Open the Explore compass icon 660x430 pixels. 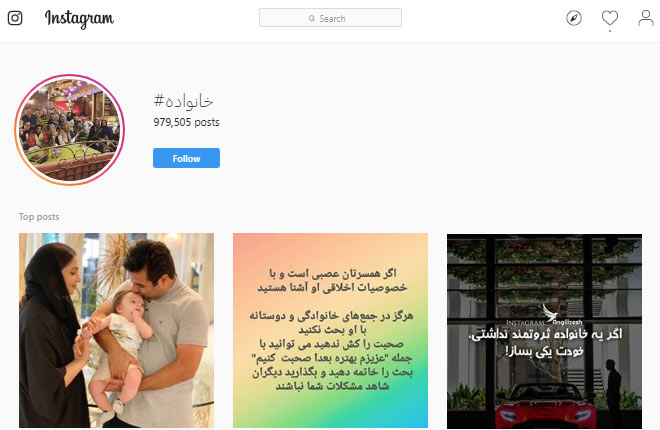tap(574, 18)
